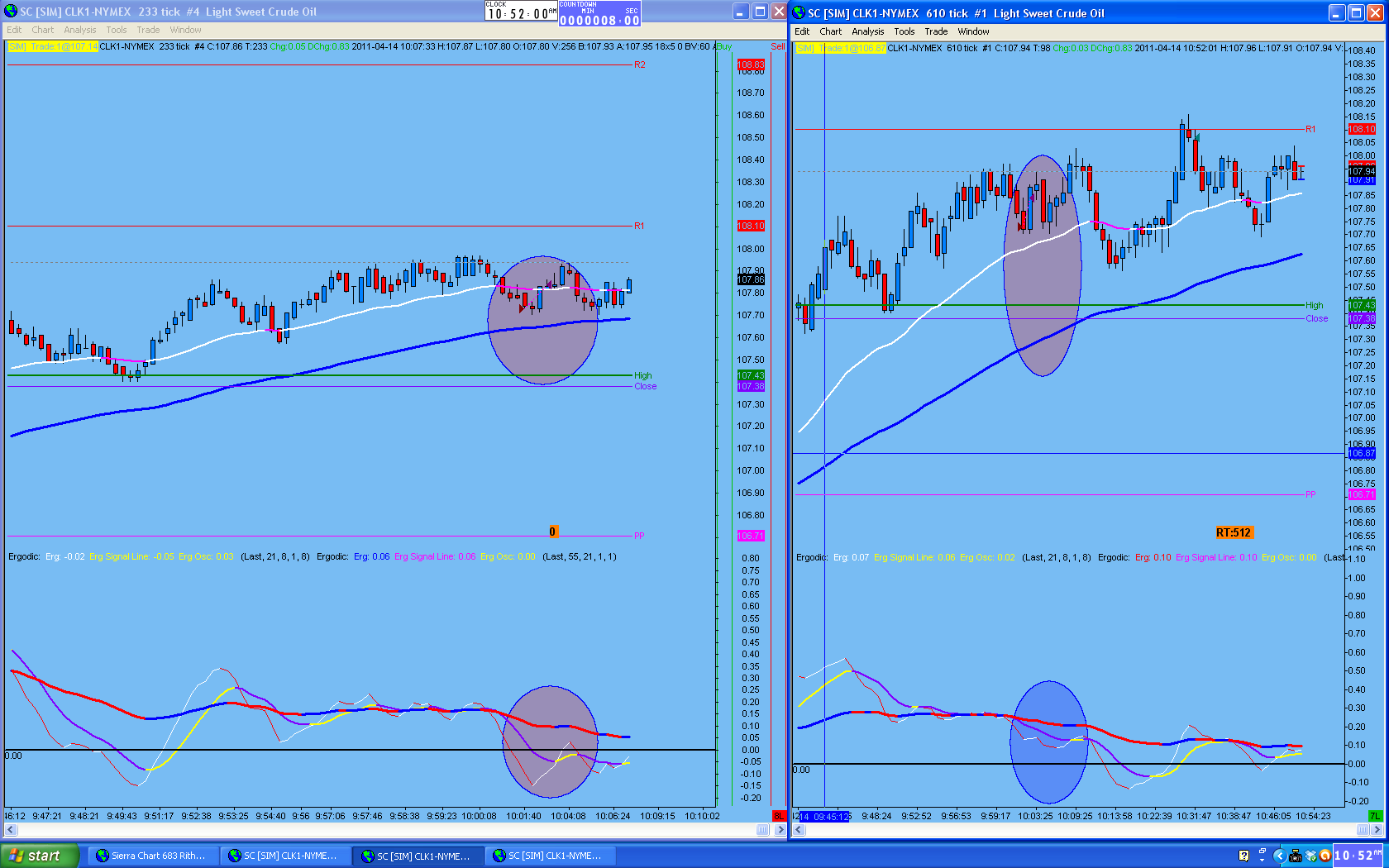Click the 610 tick chart window title icon
Image resolution: width=1389 pixels, height=868 pixels.
coord(799,13)
